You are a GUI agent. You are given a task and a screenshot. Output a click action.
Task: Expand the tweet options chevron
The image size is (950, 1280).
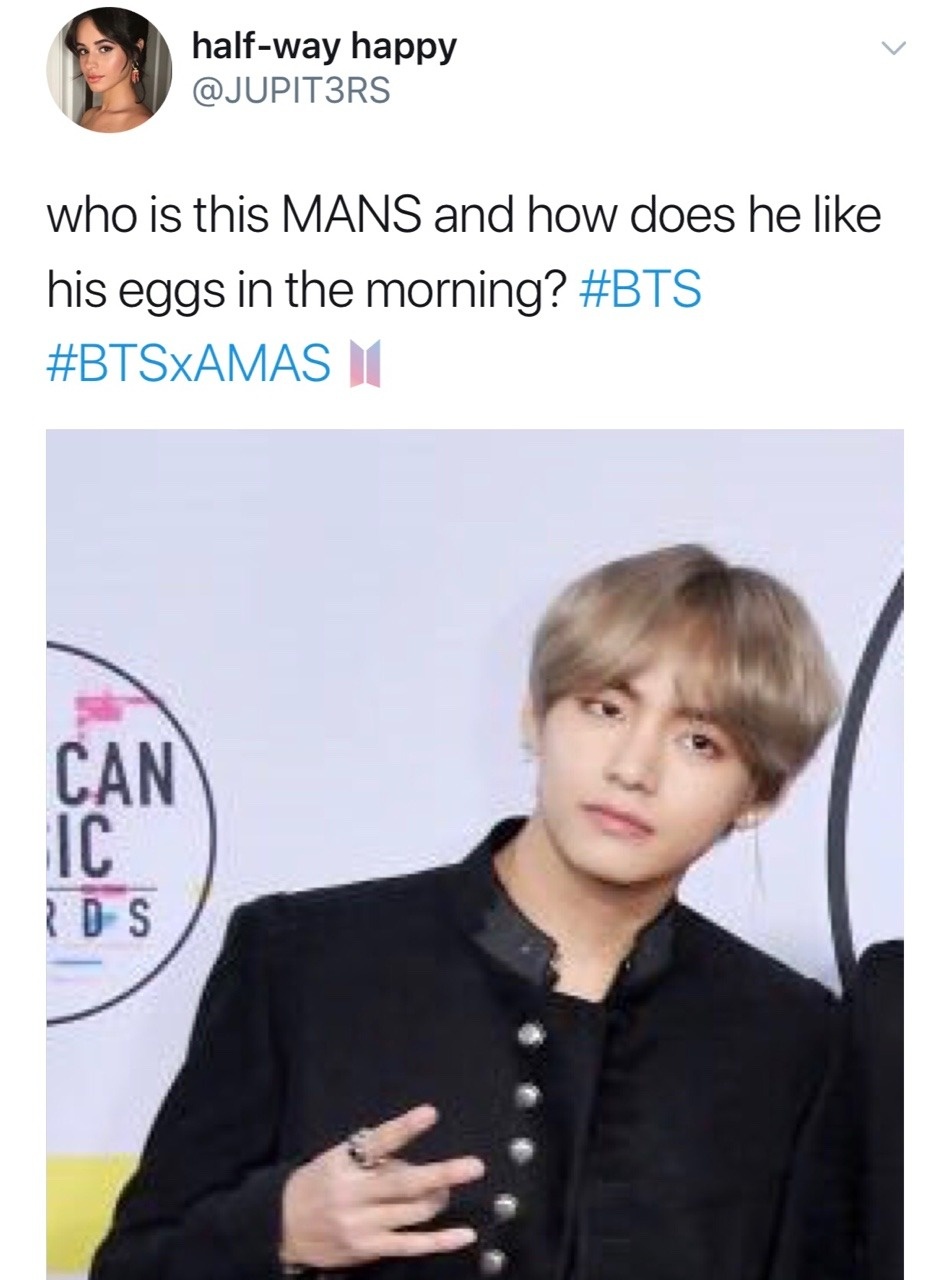click(x=893, y=49)
